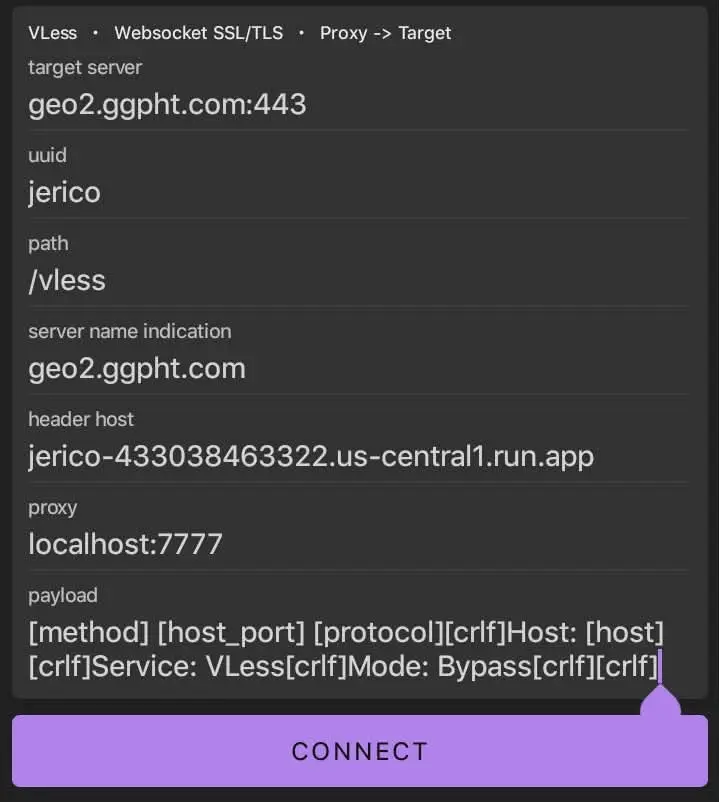Click the CONNECT button

click(360, 751)
